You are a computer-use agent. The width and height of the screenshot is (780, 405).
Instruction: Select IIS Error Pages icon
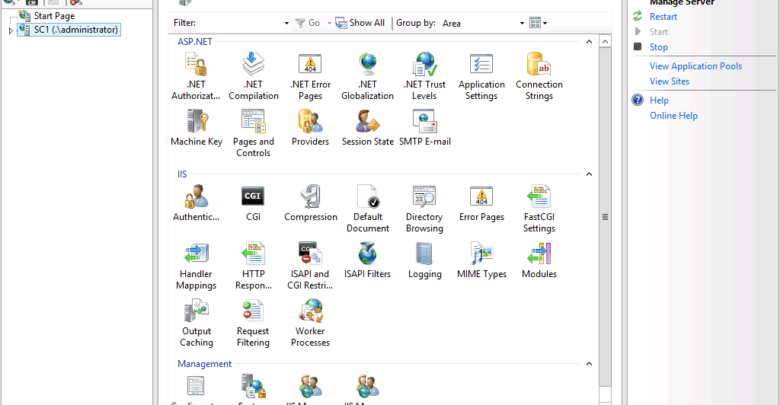click(x=482, y=203)
